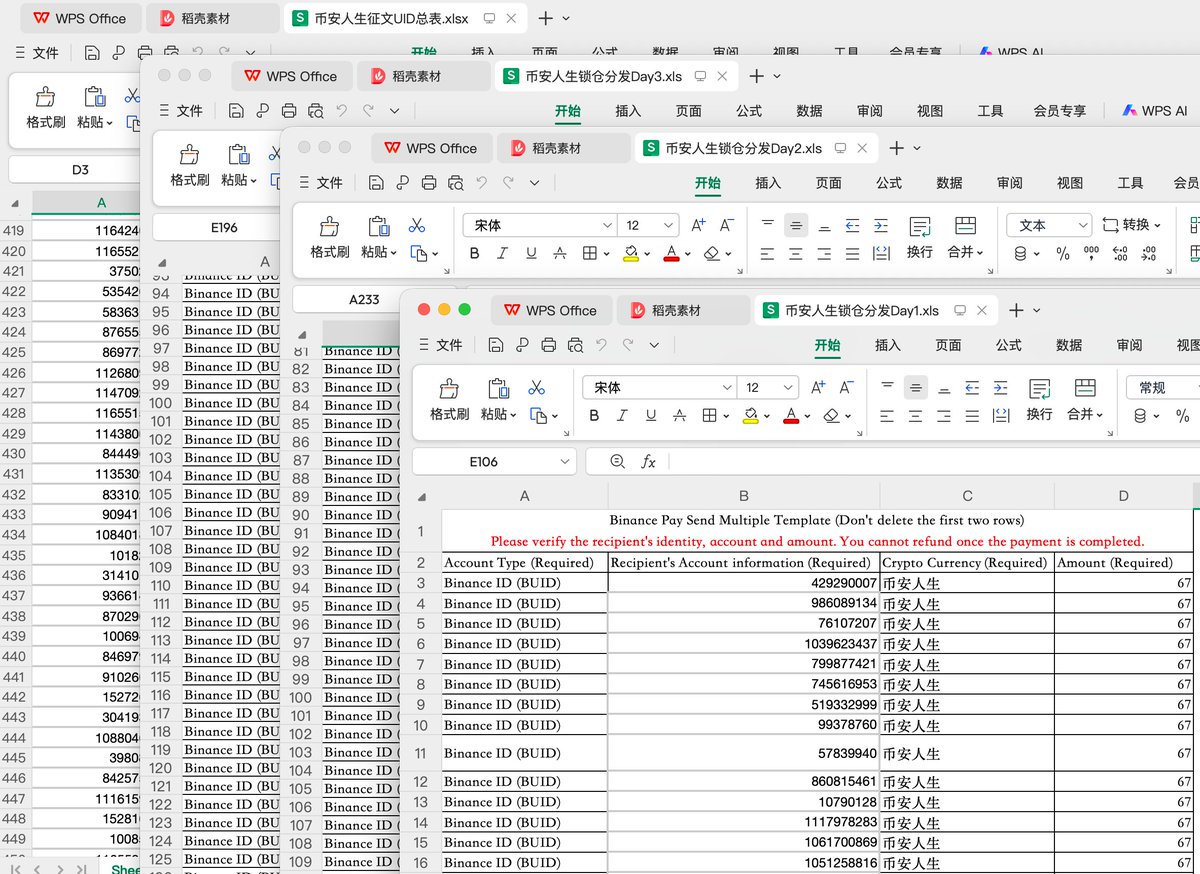Viewport: 1200px width, 874px height.
Task: Click the Save icon in Day1 quick toolbar
Action: (495, 345)
